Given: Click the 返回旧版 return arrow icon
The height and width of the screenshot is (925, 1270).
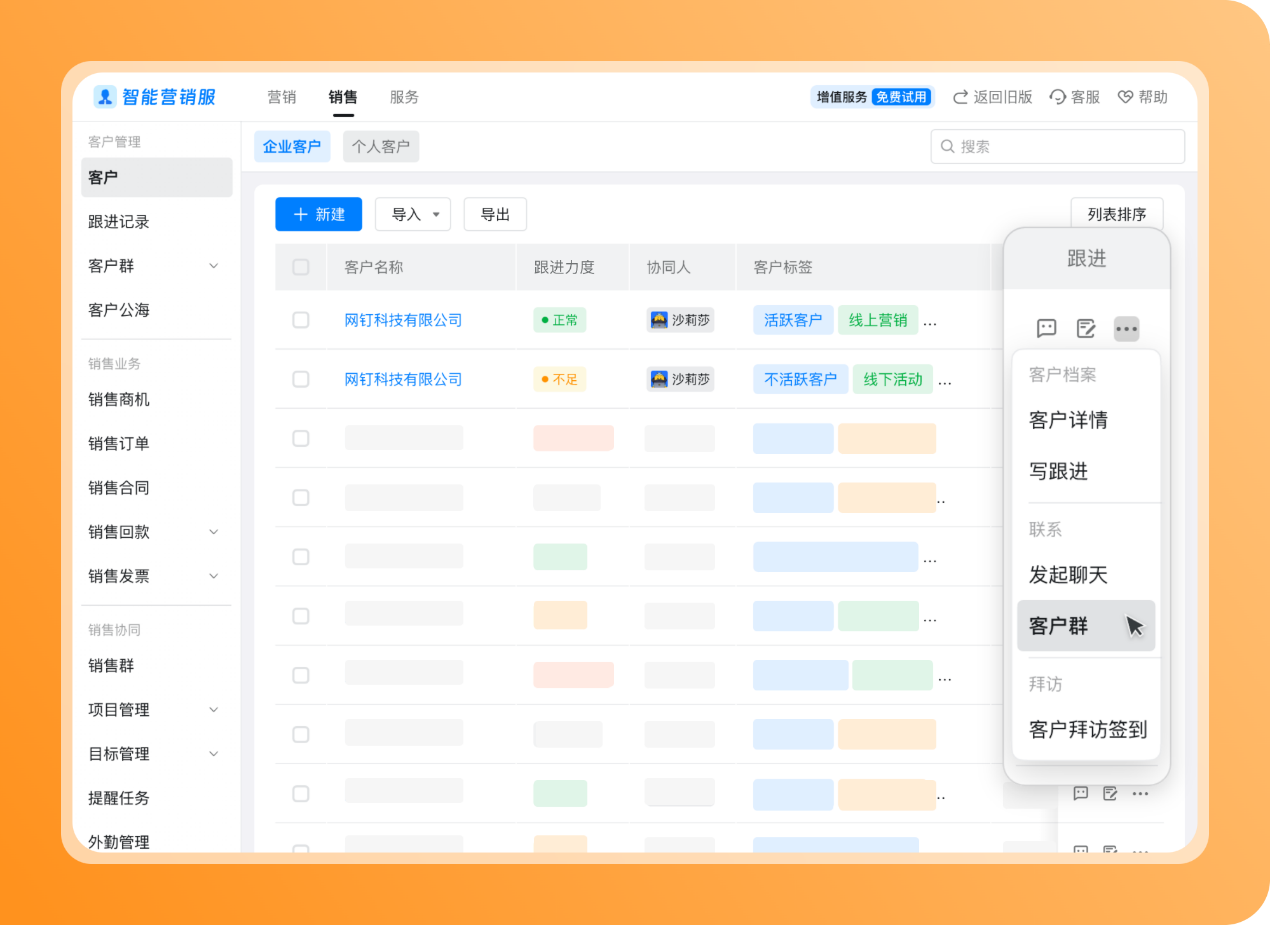Looking at the screenshot, I should pos(960,97).
